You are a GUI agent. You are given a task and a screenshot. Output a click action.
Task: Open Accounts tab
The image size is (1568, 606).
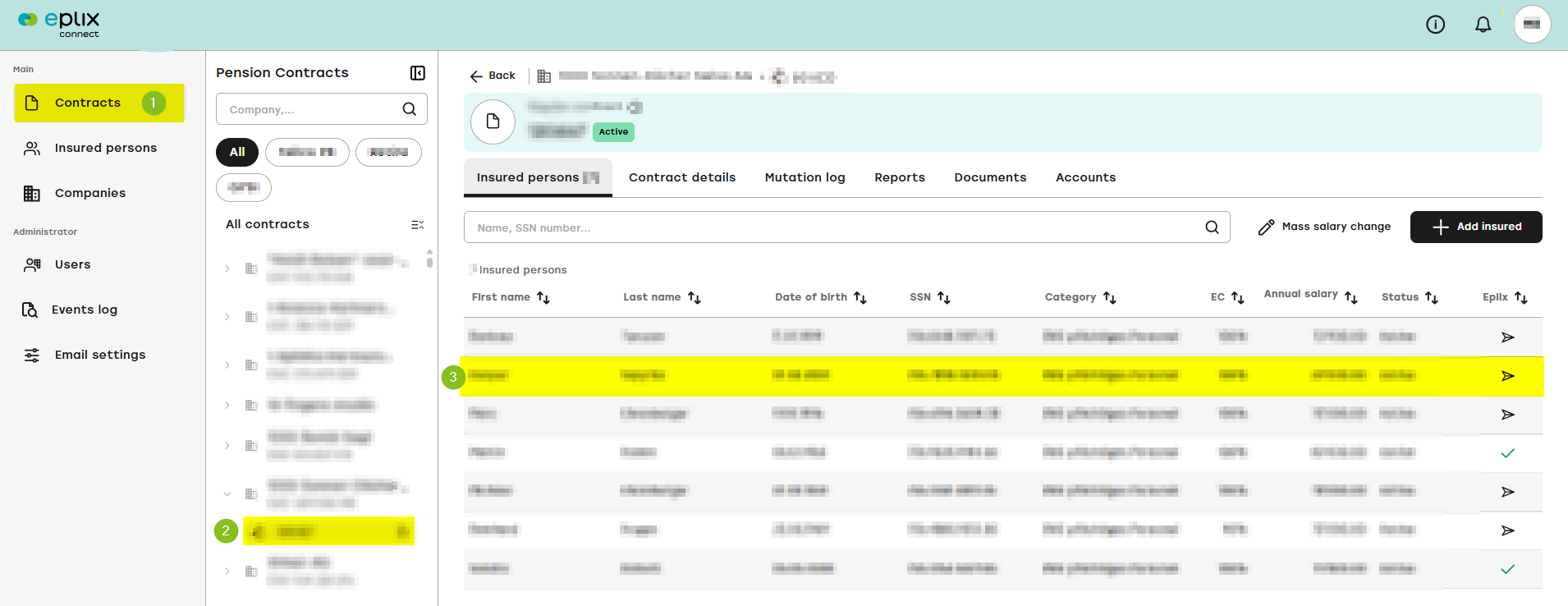coord(1085,177)
